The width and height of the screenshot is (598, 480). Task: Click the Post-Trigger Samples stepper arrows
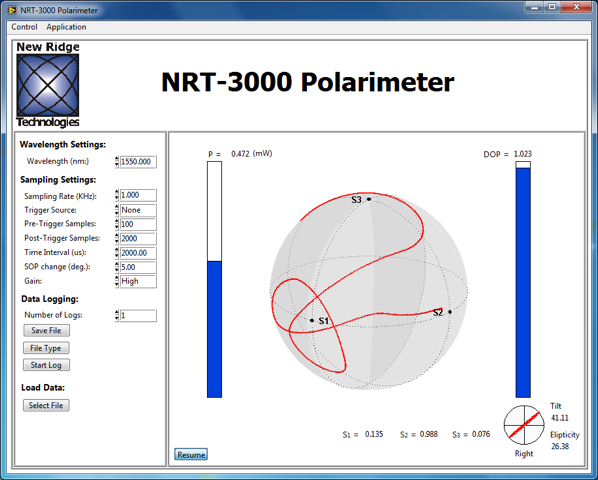117,239
